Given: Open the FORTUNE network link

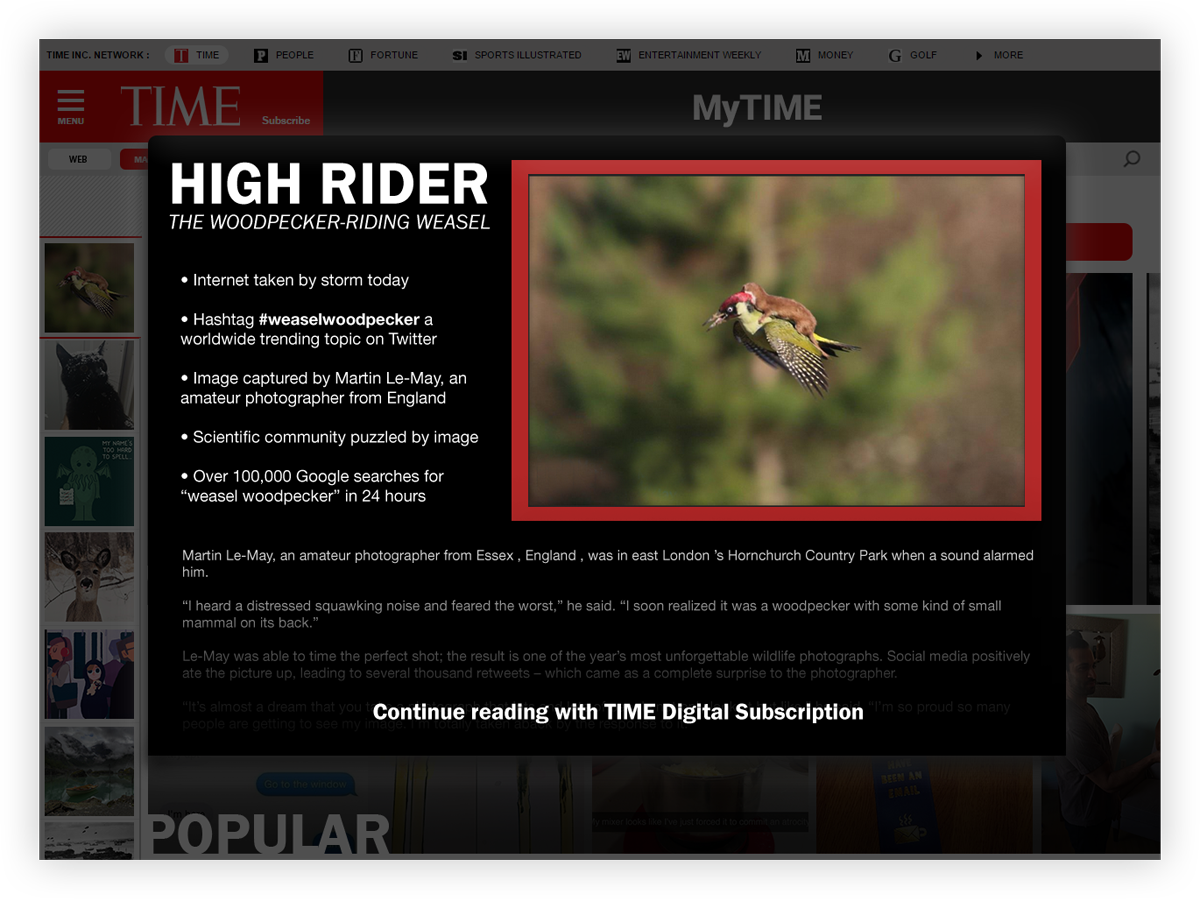Looking at the screenshot, I should click(x=394, y=56).
